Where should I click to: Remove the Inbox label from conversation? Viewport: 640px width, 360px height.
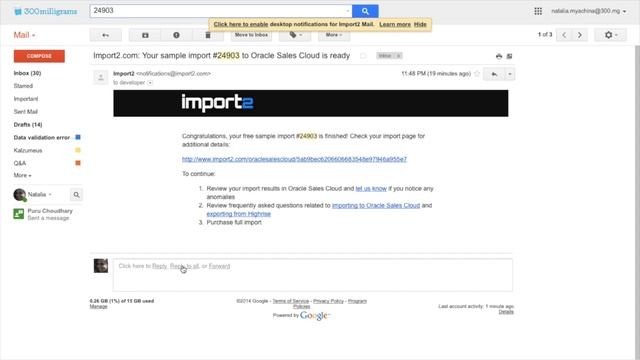pyautogui.click(x=399, y=56)
